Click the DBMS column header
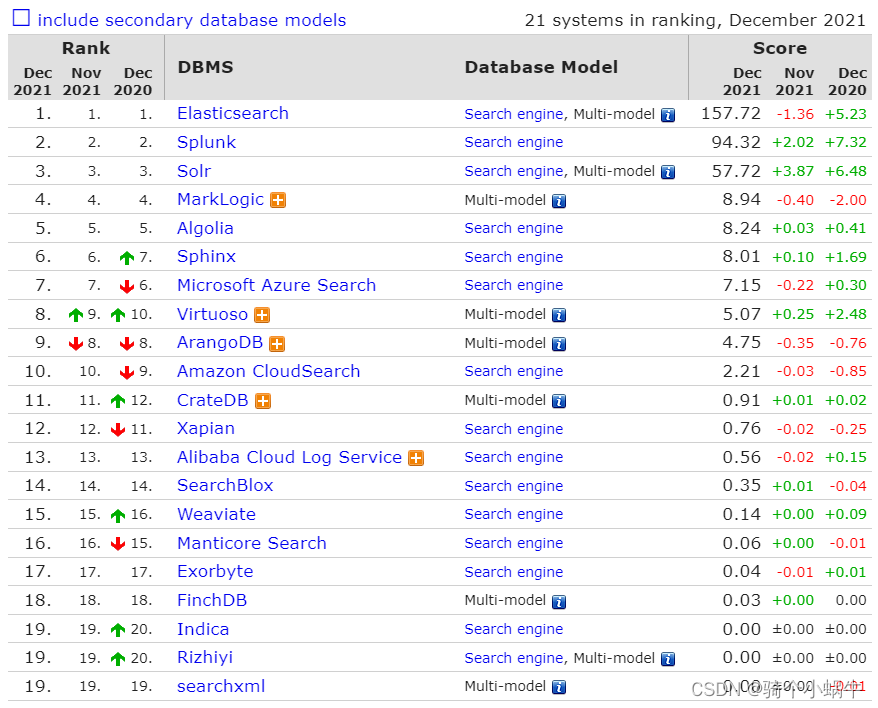The image size is (878, 708). (x=206, y=67)
